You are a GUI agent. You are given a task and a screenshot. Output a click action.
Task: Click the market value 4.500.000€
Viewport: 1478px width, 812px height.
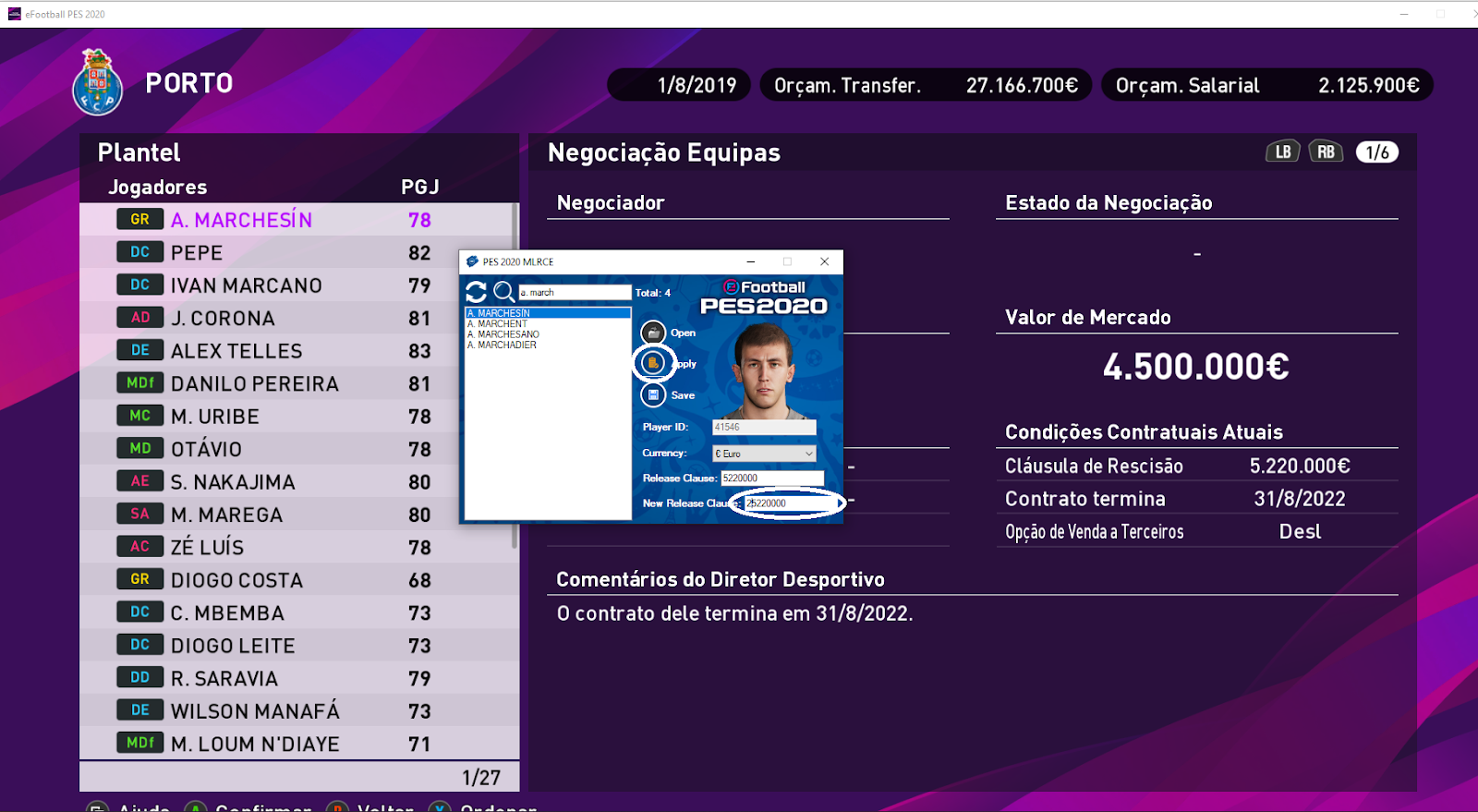[x=1196, y=367]
